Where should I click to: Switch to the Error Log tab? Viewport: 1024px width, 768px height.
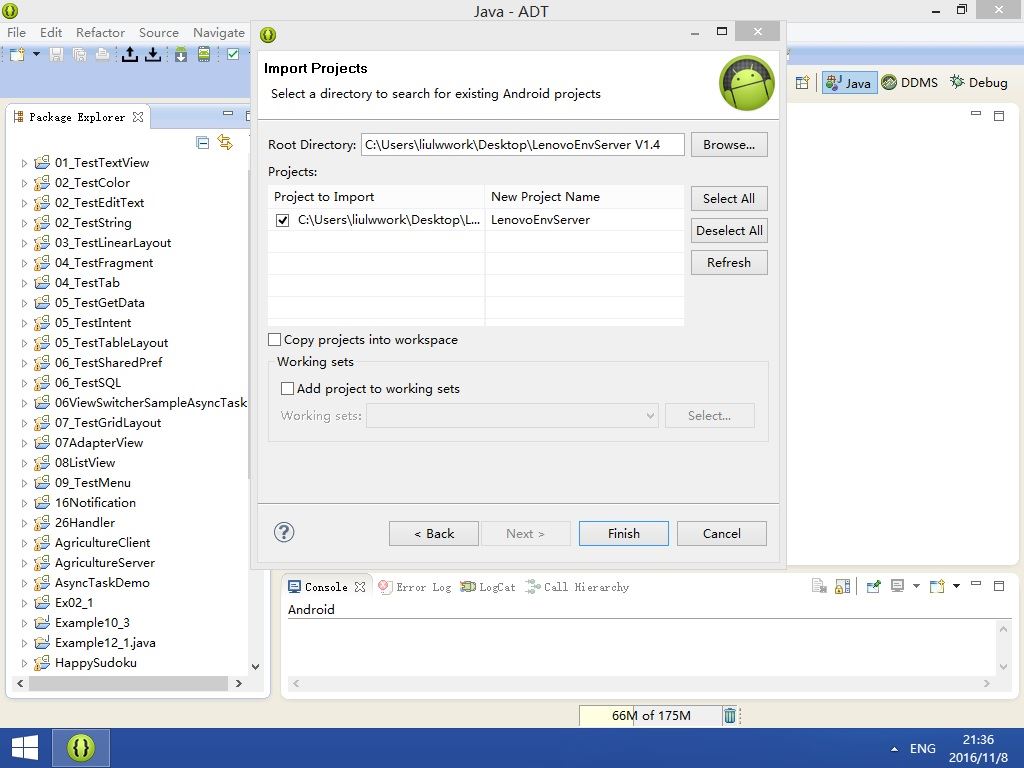[415, 586]
